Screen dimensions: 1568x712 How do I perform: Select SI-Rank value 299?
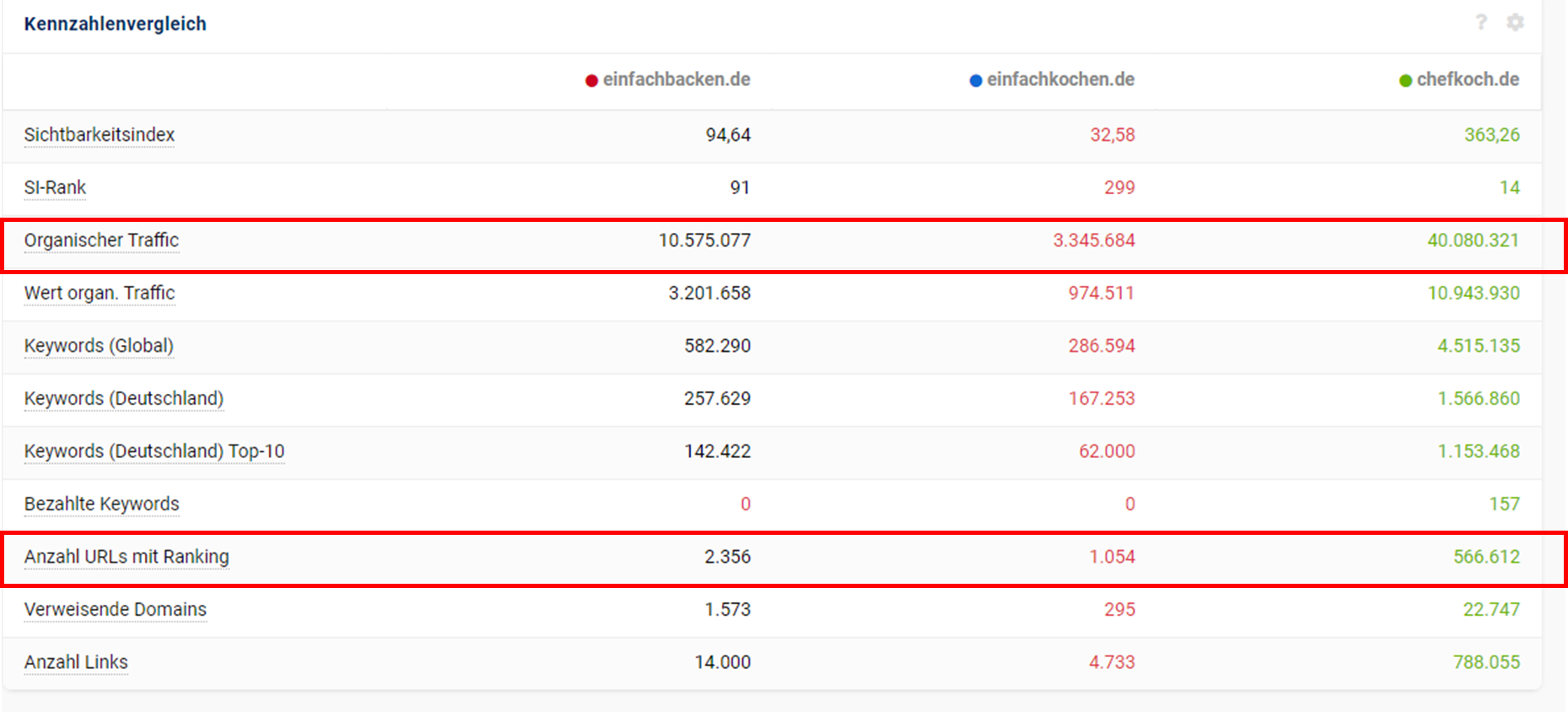(1119, 187)
